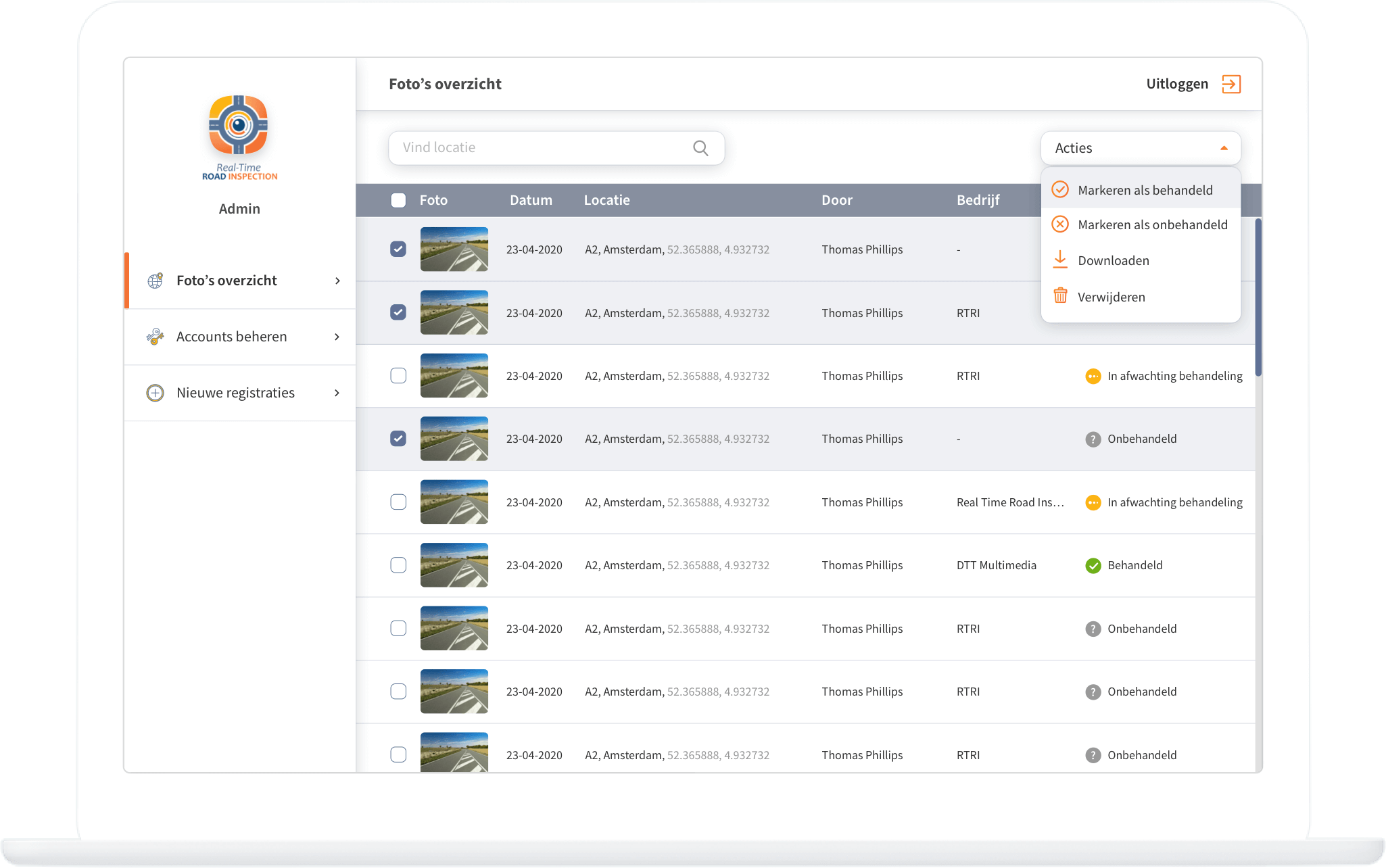This screenshot has height=868, width=1386.
Task: Click the 'Real Time Road Ins…' company cell
Action: (1010, 502)
